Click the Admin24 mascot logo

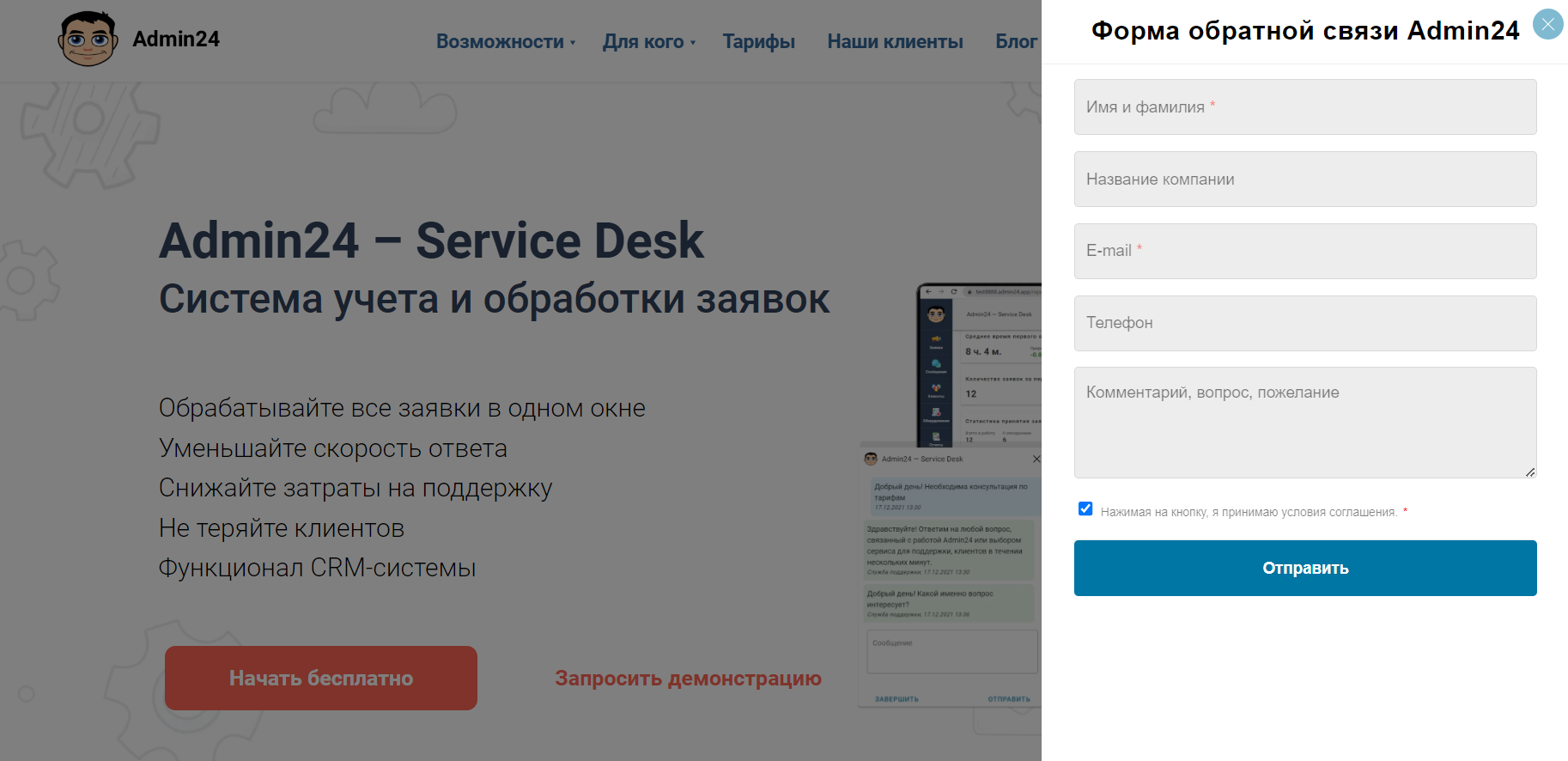pos(88,39)
